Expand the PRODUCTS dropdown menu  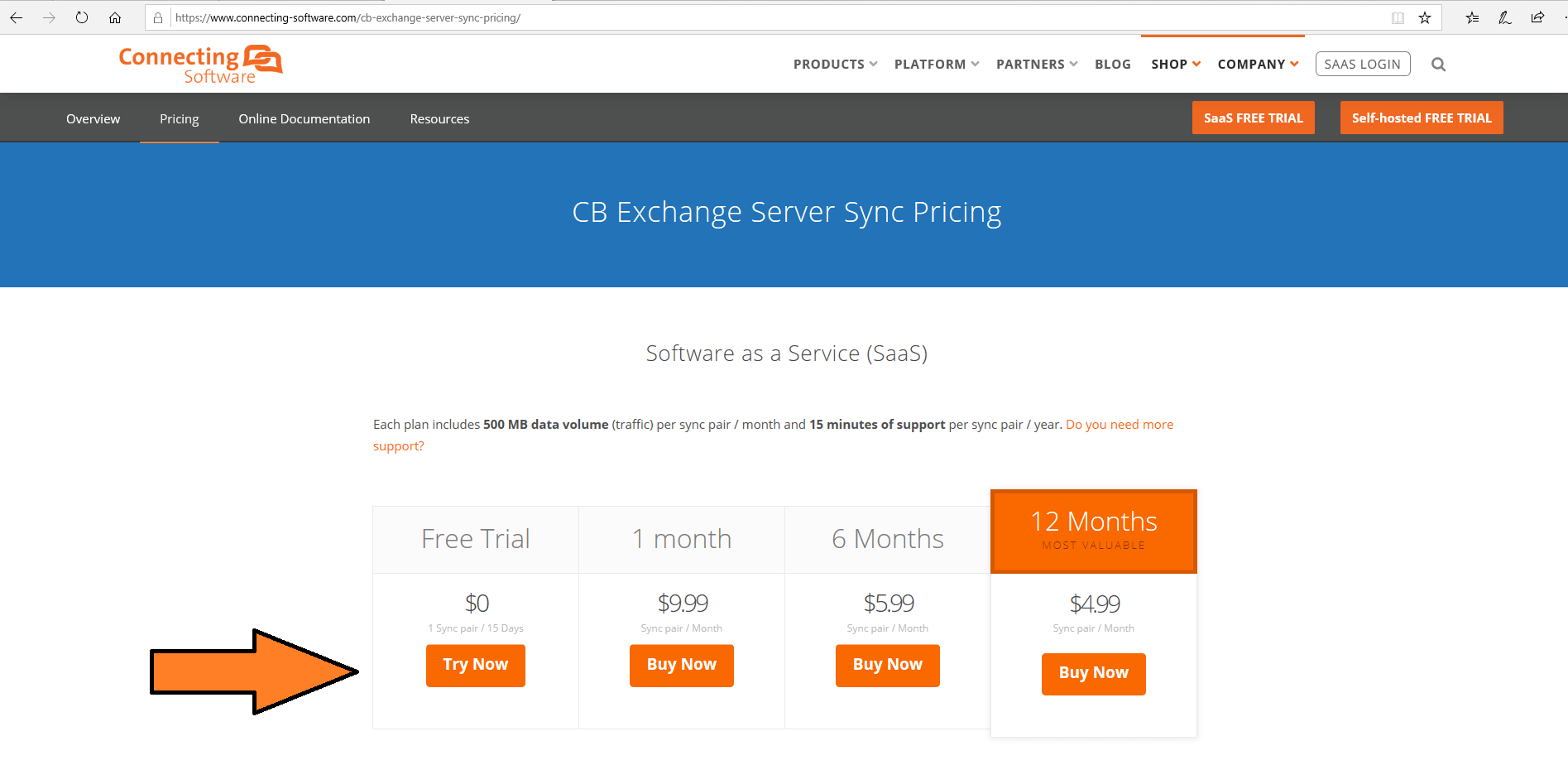835,64
